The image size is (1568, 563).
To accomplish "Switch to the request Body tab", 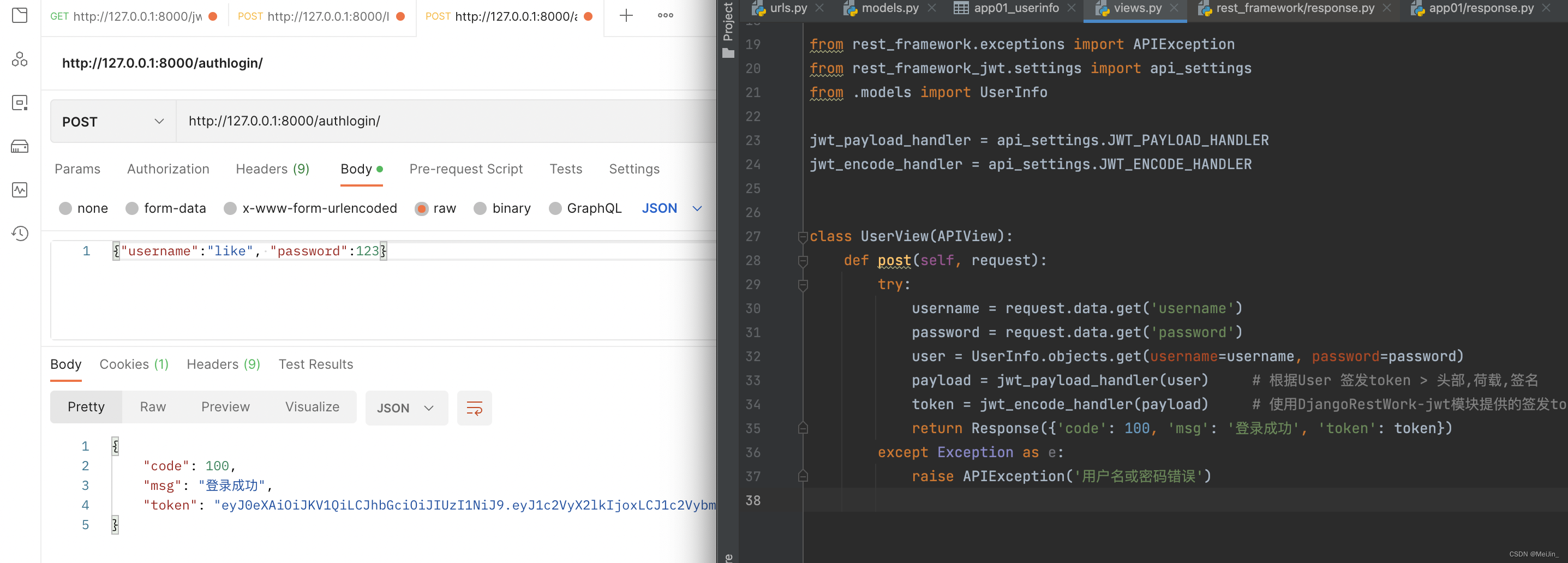I will tap(362, 169).
